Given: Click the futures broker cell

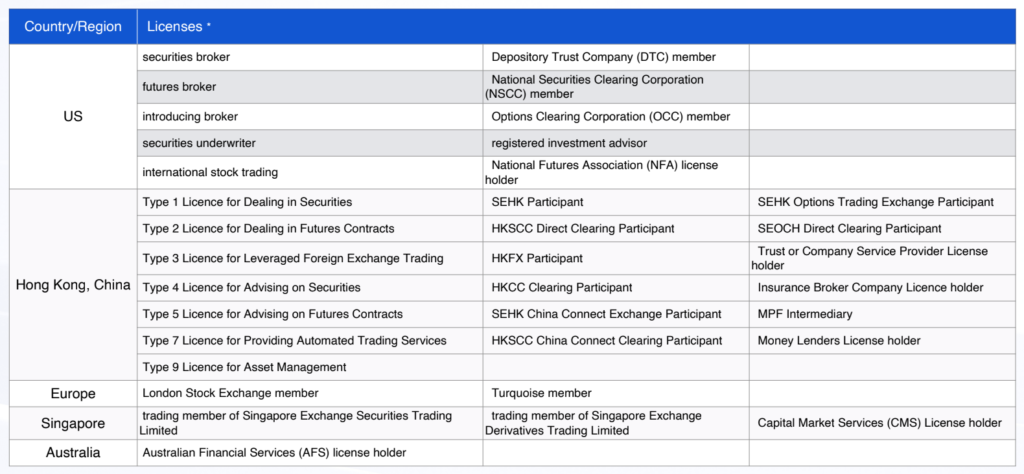Looking at the screenshot, I should [x=310, y=87].
